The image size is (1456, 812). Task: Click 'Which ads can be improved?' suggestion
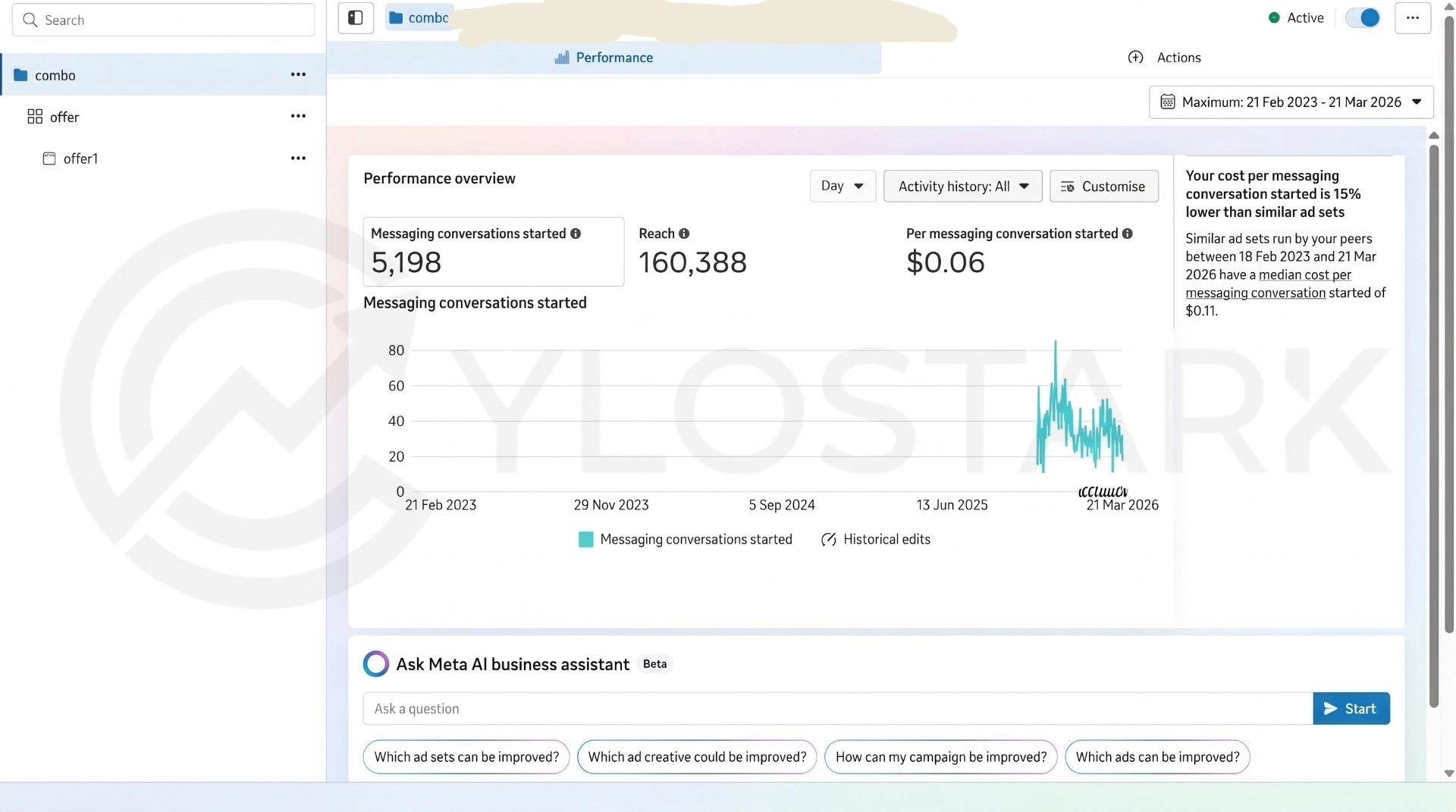(x=1157, y=757)
